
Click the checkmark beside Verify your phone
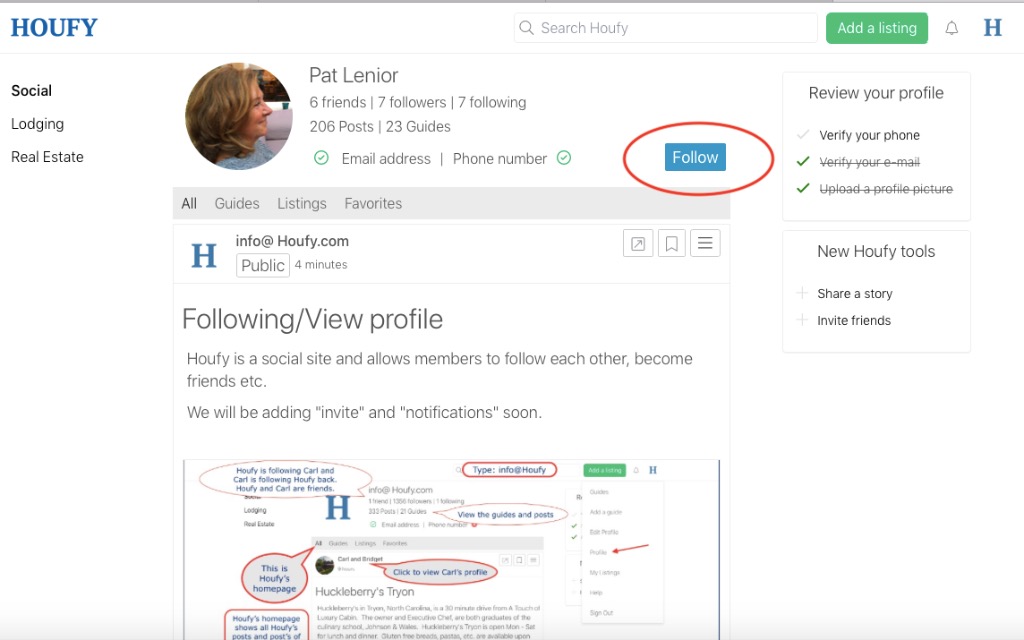803,135
